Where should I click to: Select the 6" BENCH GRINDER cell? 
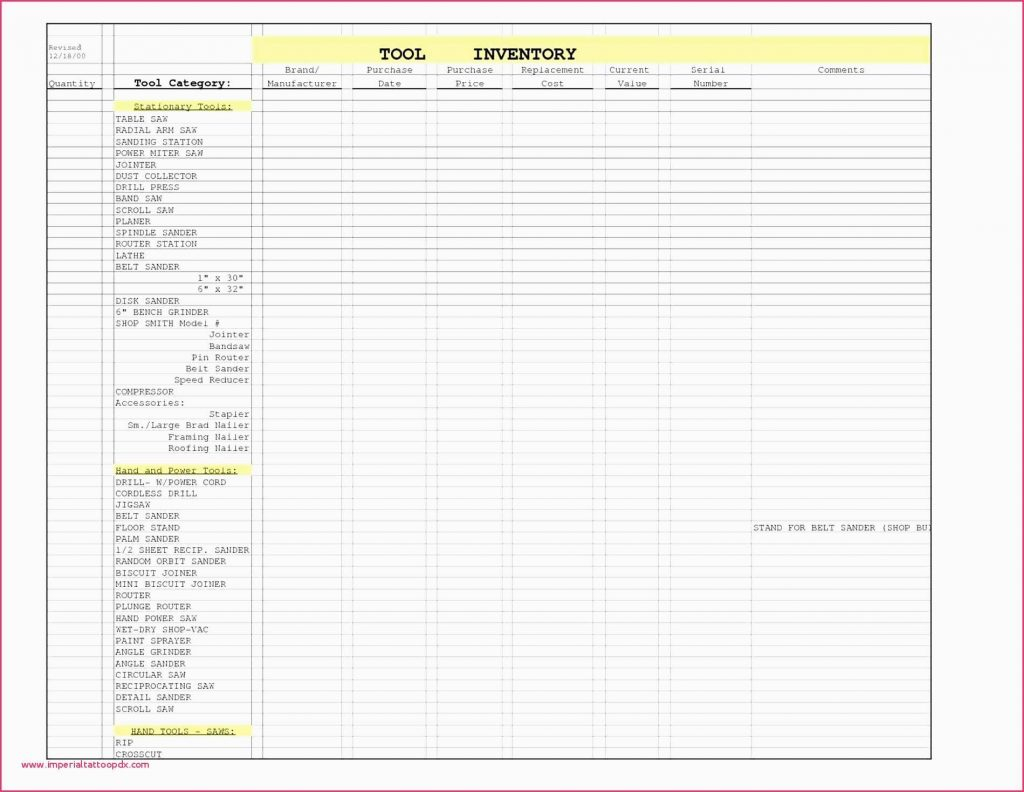[162, 312]
